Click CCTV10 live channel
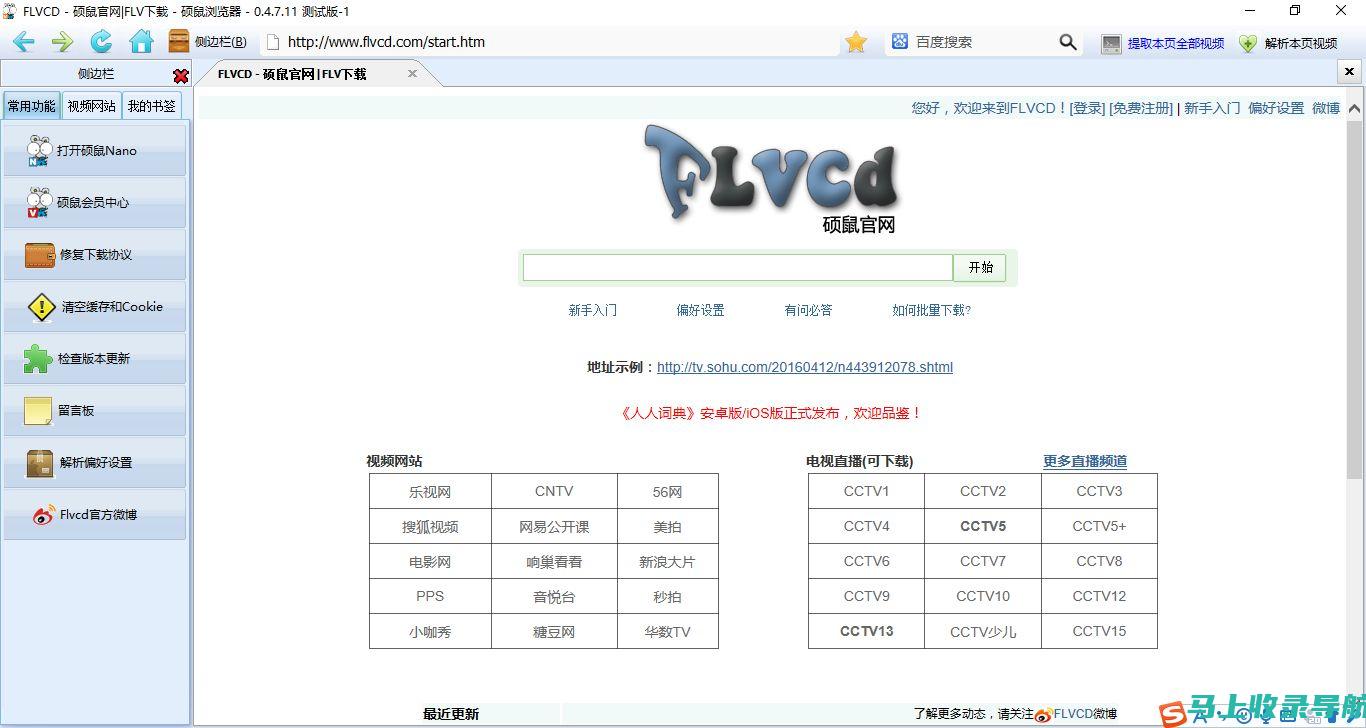The width and height of the screenshot is (1366, 728). (x=983, y=596)
